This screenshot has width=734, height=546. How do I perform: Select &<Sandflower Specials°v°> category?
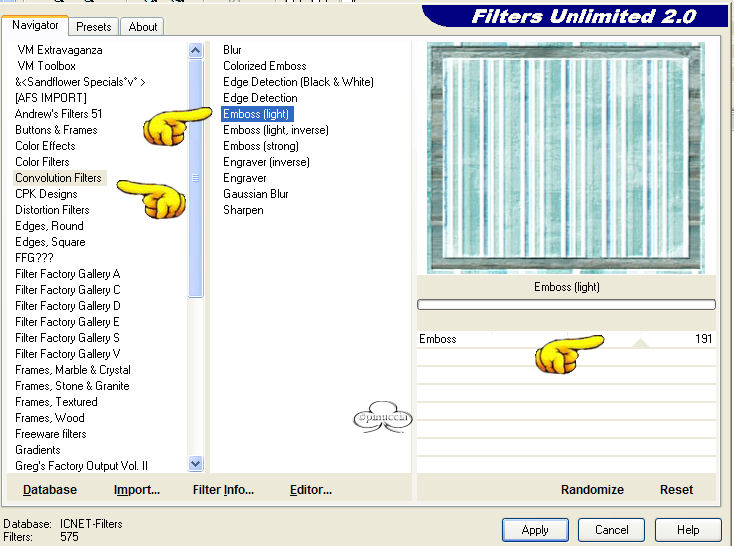[80, 82]
